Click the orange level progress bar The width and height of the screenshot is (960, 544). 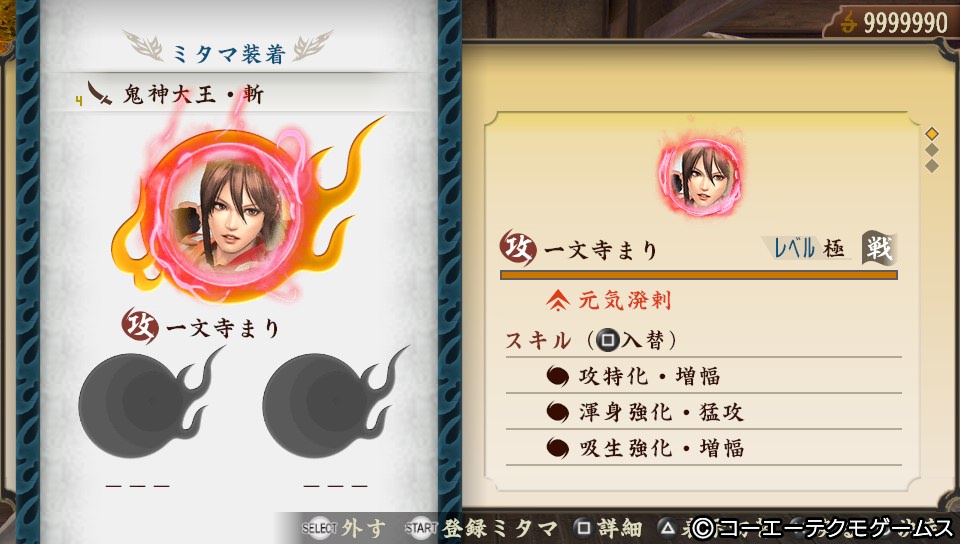pyautogui.click(x=699, y=275)
